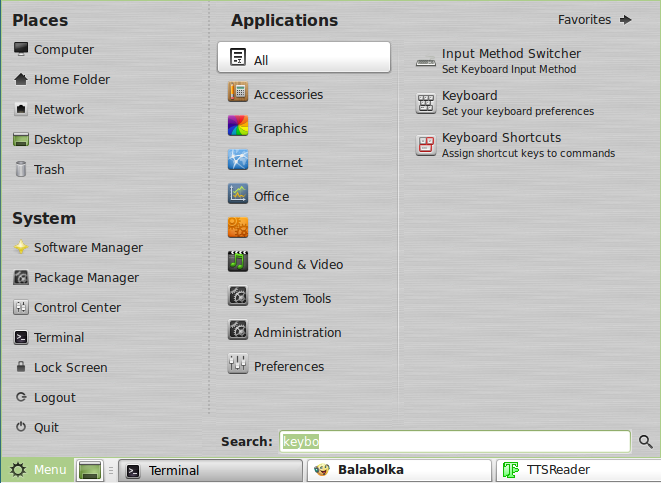This screenshot has height=483, width=661.
Task: Choose the Accessories category label
Action: tap(288, 94)
